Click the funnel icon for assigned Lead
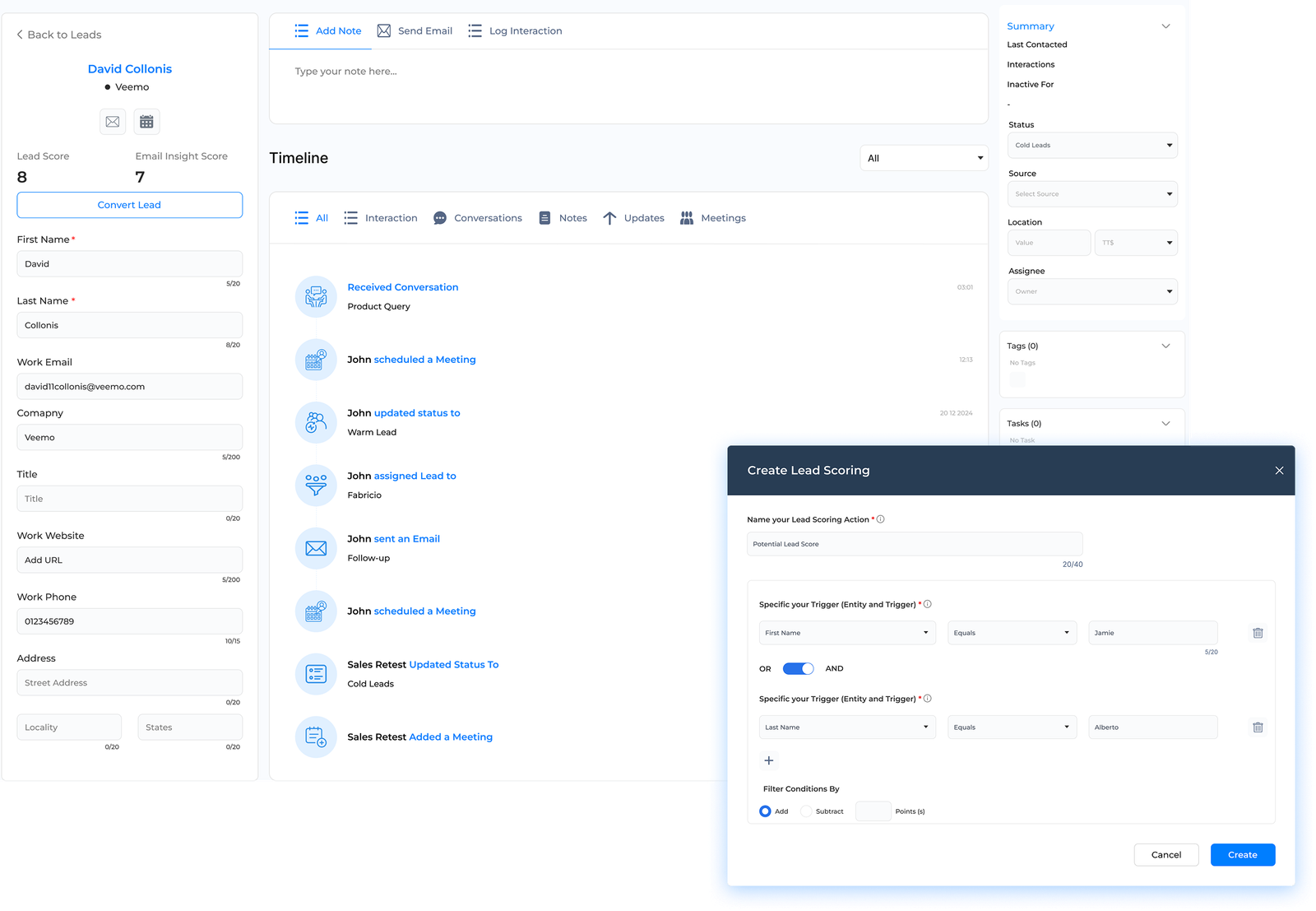 [316, 486]
